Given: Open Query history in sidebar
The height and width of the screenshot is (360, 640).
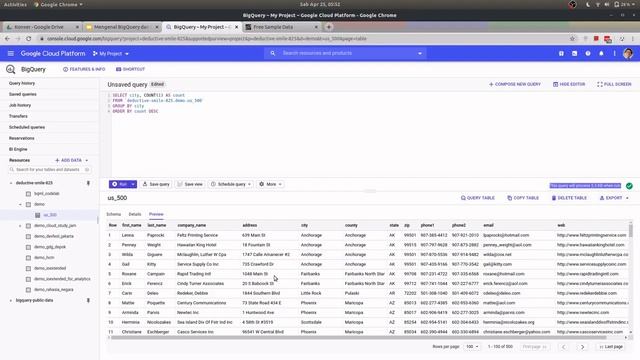Looking at the screenshot, I should [x=22, y=83].
